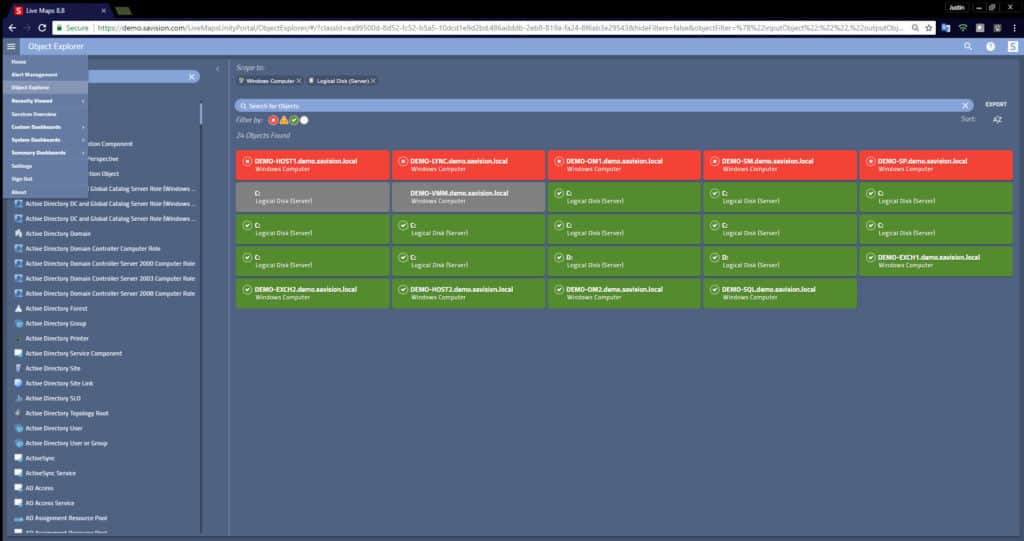Select ActiveSync Service class
Screen dimensions: 1024x541
click(x=50, y=473)
